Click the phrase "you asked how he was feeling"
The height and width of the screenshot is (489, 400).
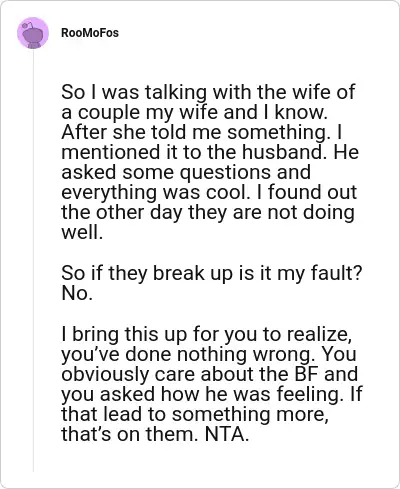pos(202,394)
